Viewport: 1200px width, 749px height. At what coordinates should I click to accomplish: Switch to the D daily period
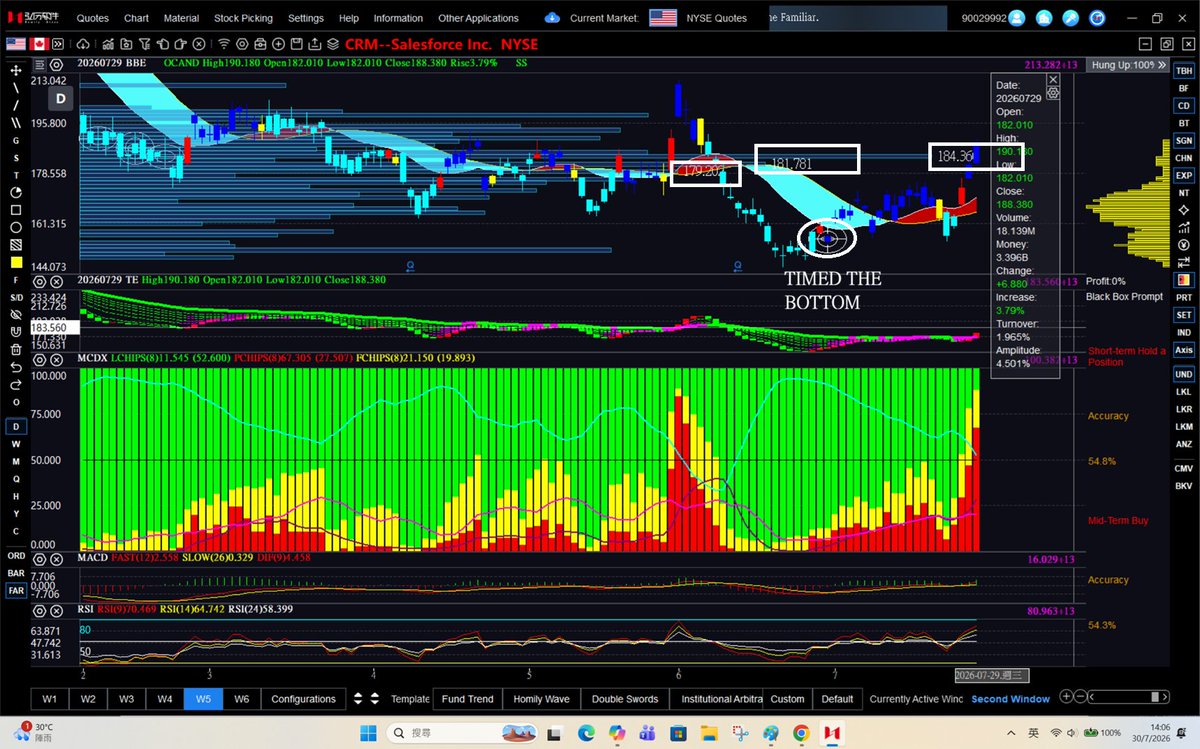(x=16, y=426)
